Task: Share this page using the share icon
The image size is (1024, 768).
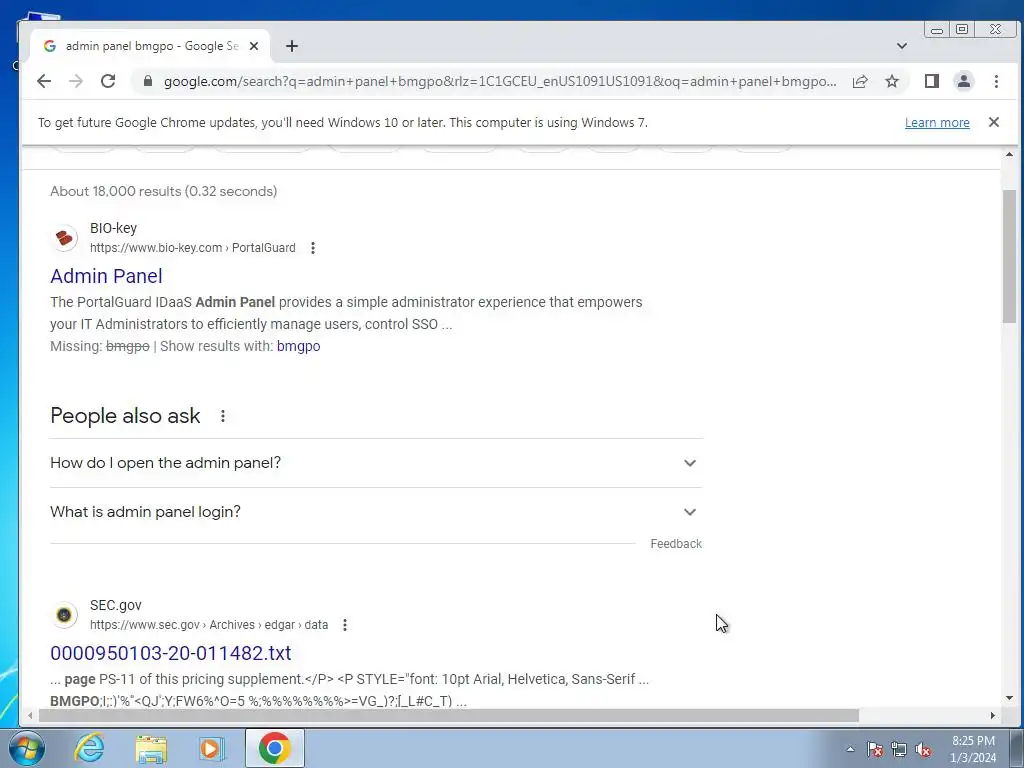Action: (860, 81)
